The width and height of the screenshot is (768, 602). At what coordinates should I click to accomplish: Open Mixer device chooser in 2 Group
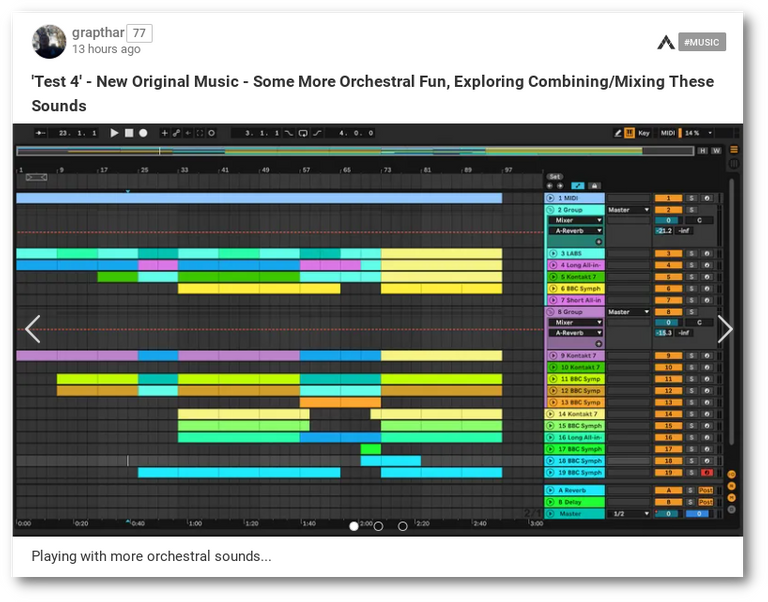click(576, 220)
